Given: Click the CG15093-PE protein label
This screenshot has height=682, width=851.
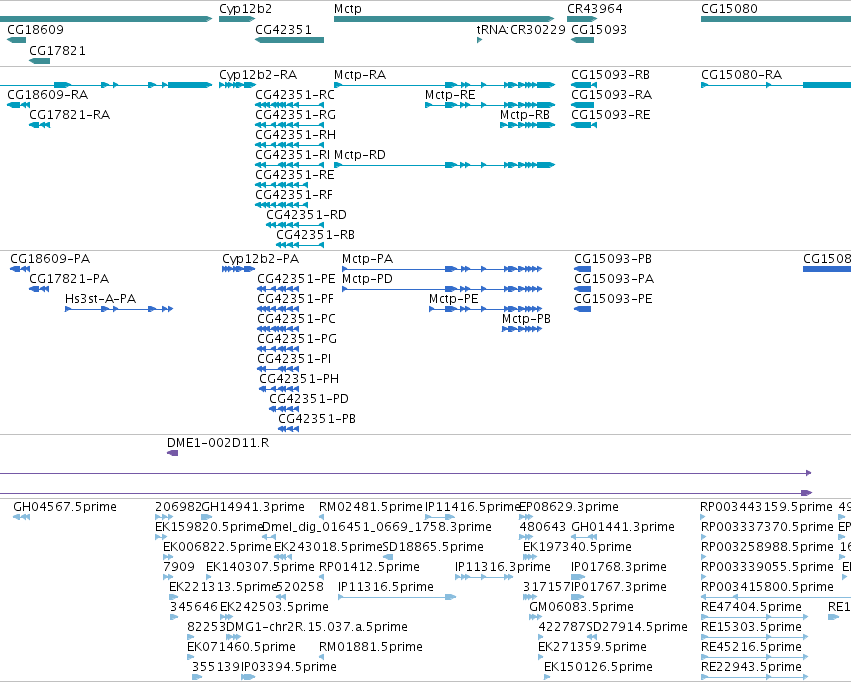Looking at the screenshot, I should pyautogui.click(x=613, y=299).
